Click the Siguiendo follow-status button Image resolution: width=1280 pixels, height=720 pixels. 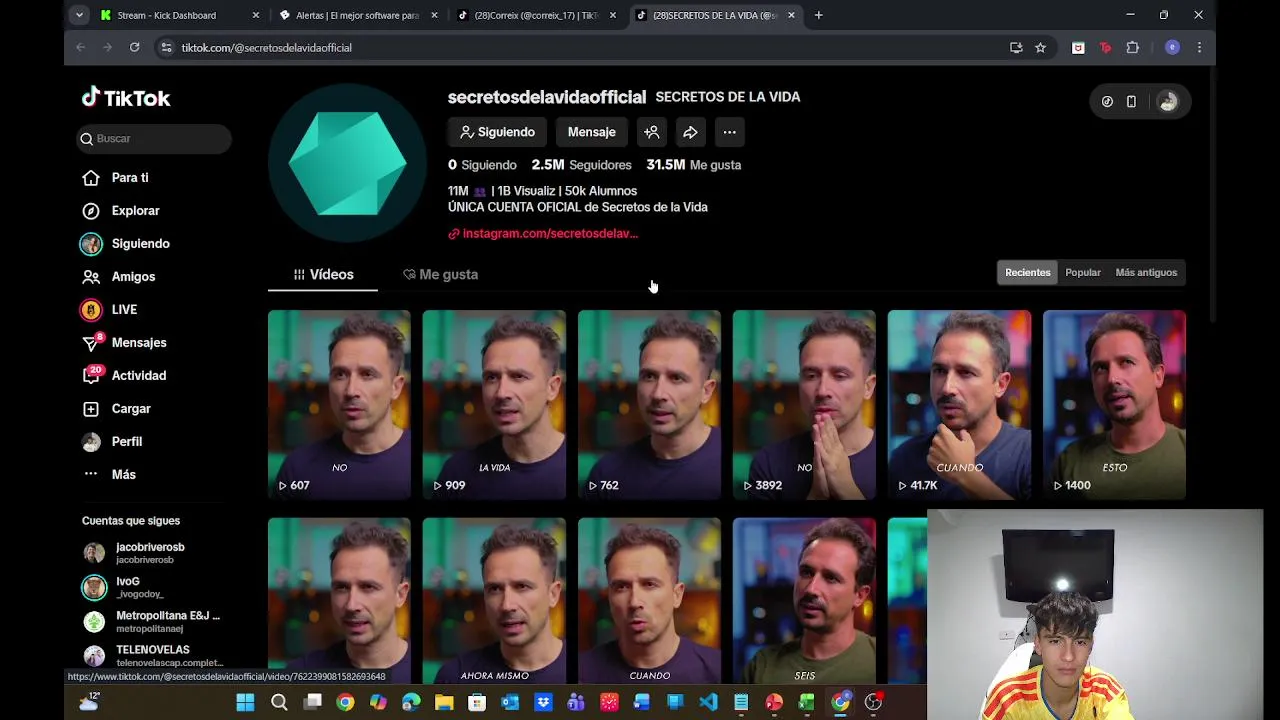coord(497,132)
